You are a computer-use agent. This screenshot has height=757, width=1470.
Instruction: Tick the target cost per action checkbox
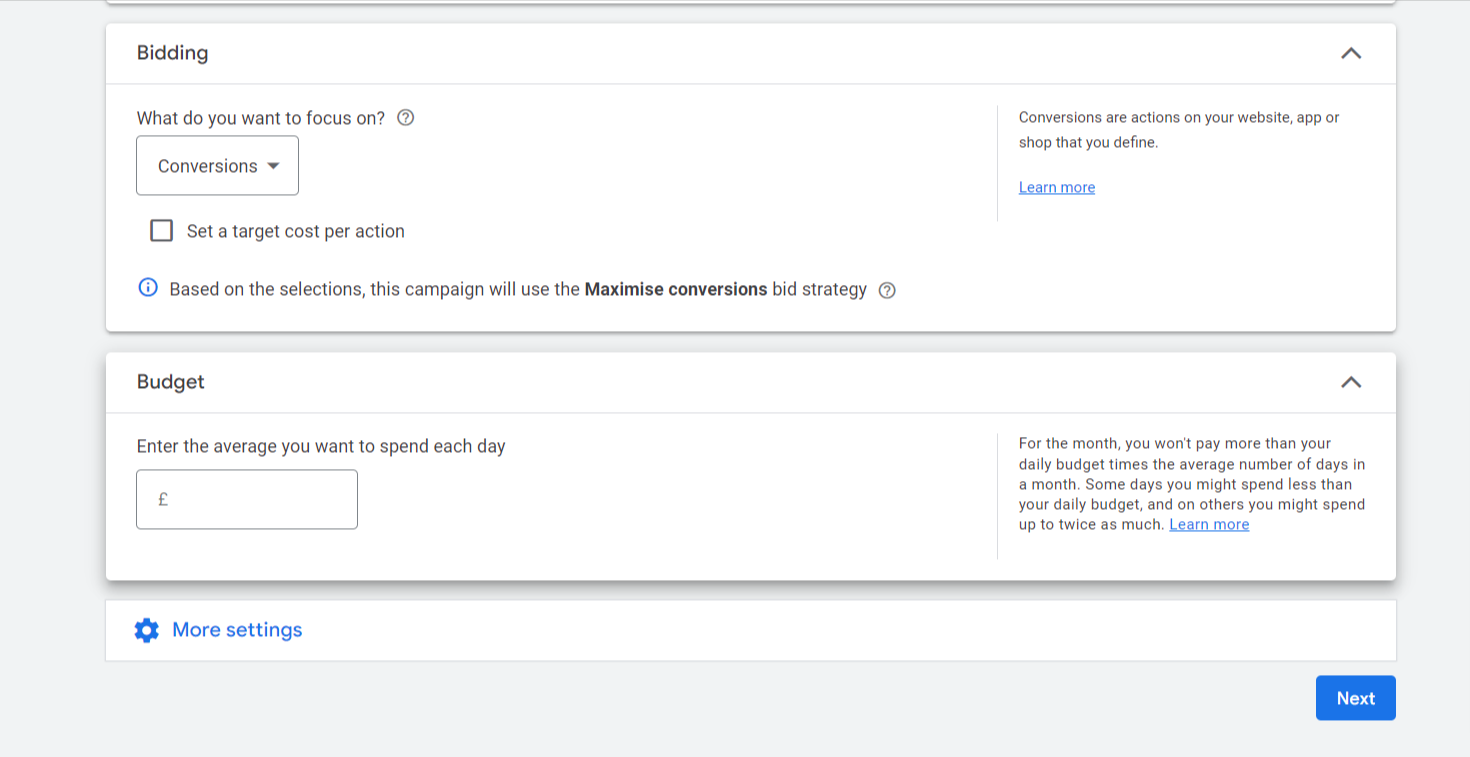(x=161, y=231)
